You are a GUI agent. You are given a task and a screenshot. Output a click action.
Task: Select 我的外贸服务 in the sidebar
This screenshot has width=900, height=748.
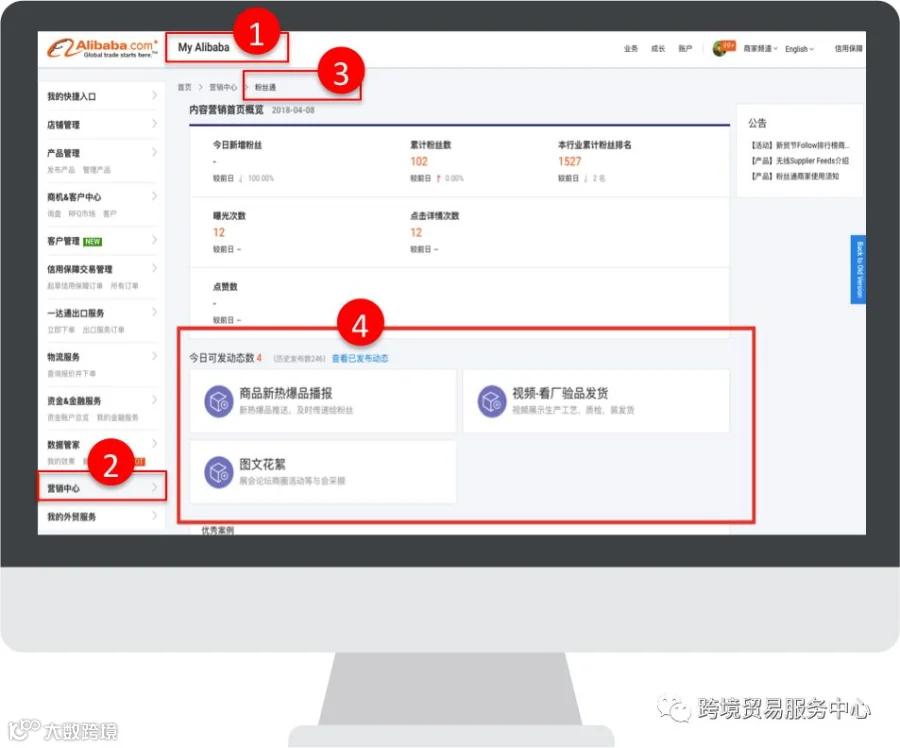click(x=71, y=517)
